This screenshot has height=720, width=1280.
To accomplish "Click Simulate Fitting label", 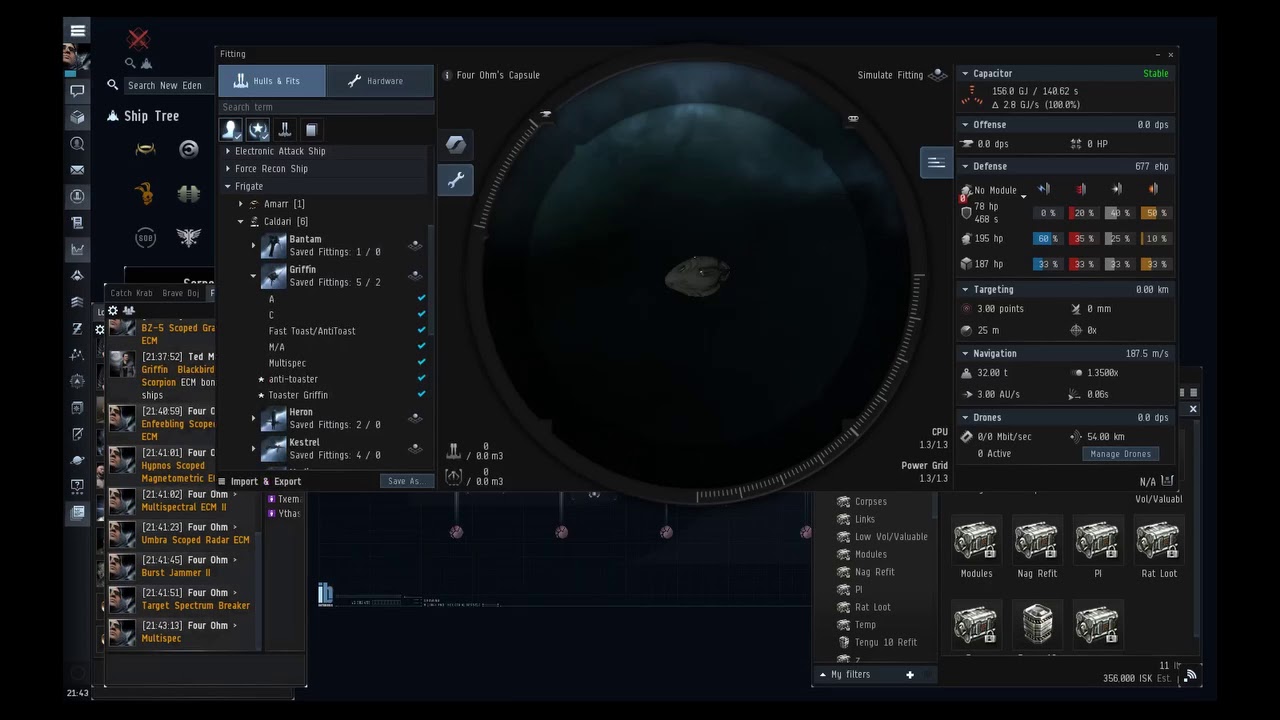I will pyautogui.click(x=890, y=75).
